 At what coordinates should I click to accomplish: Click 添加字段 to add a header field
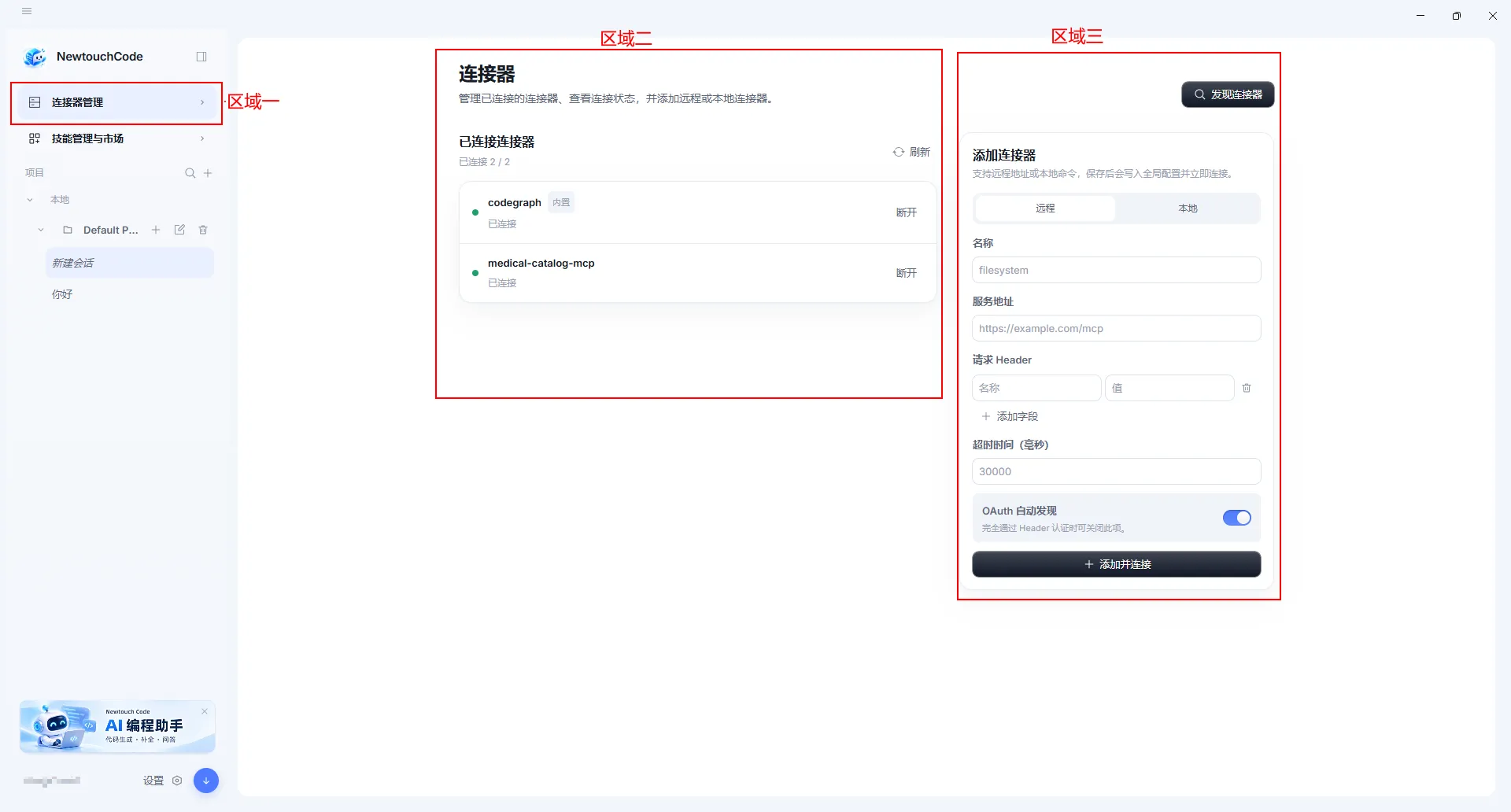tap(1010, 416)
